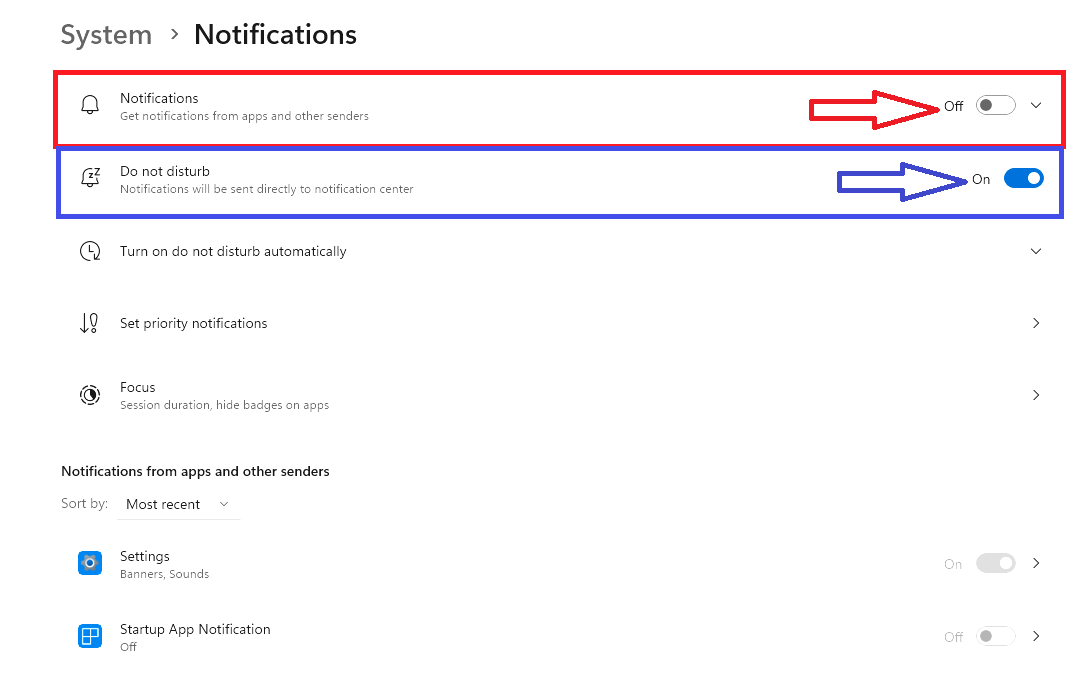This screenshot has width=1066, height=673.
Task: Click the Startup App Notification icon
Action: [x=90, y=636]
